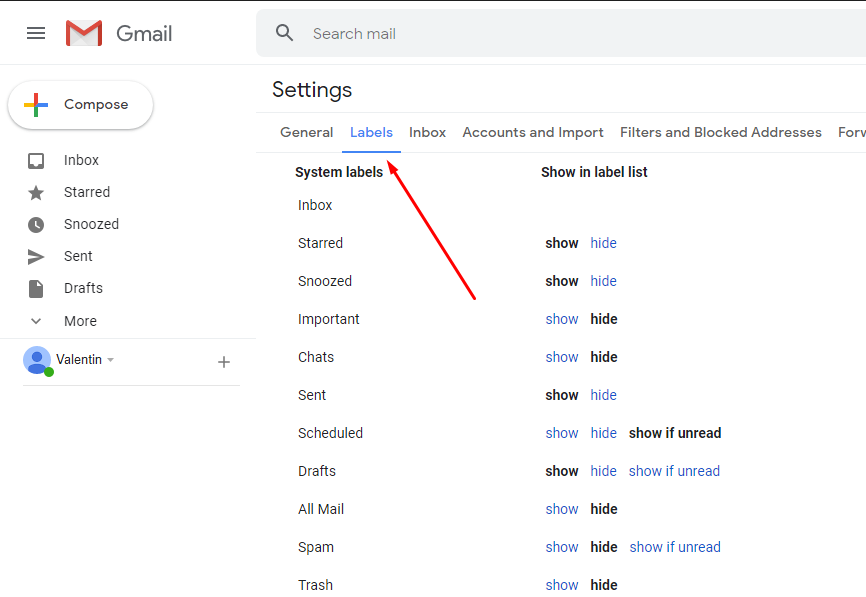The width and height of the screenshot is (866, 597).
Task: Expand the More section in sidebar
Action: coord(36,321)
